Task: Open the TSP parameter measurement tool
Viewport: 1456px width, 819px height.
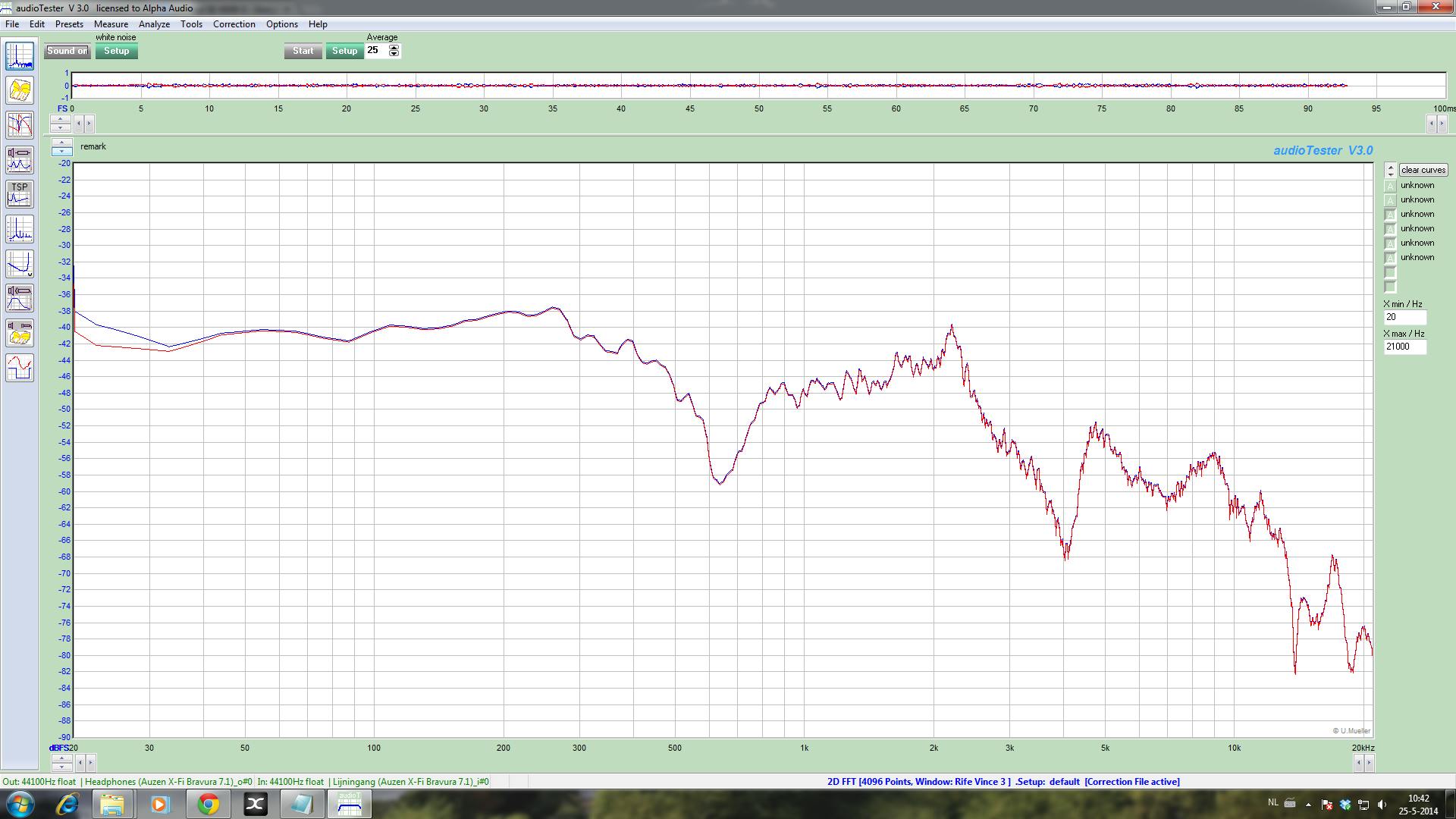Action: 20,194
